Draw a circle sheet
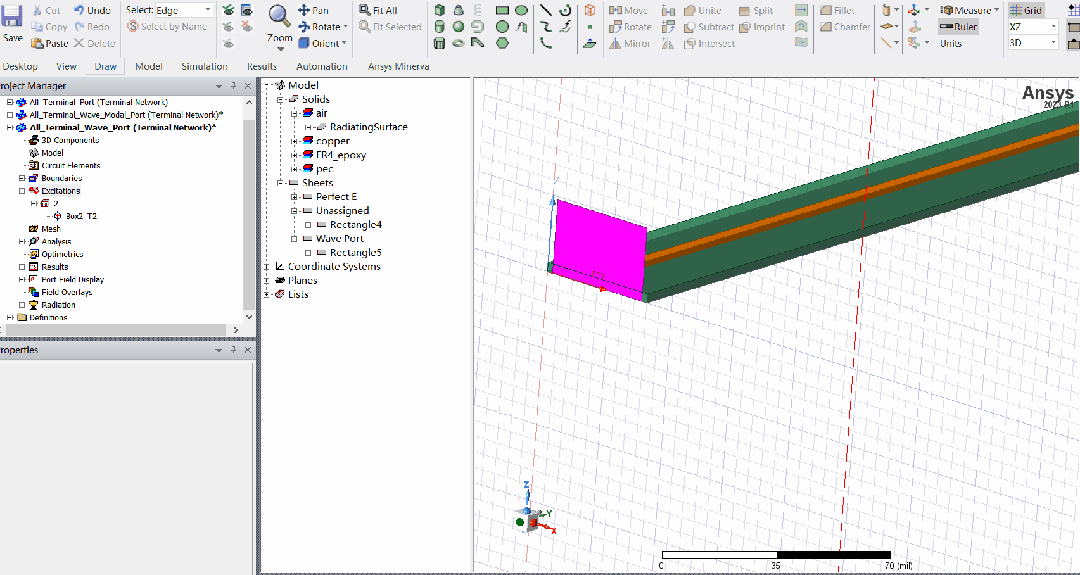1080x575 pixels. coord(503,27)
